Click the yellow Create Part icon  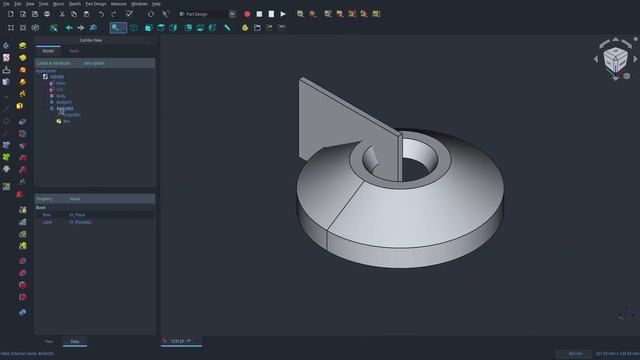(x=245, y=28)
